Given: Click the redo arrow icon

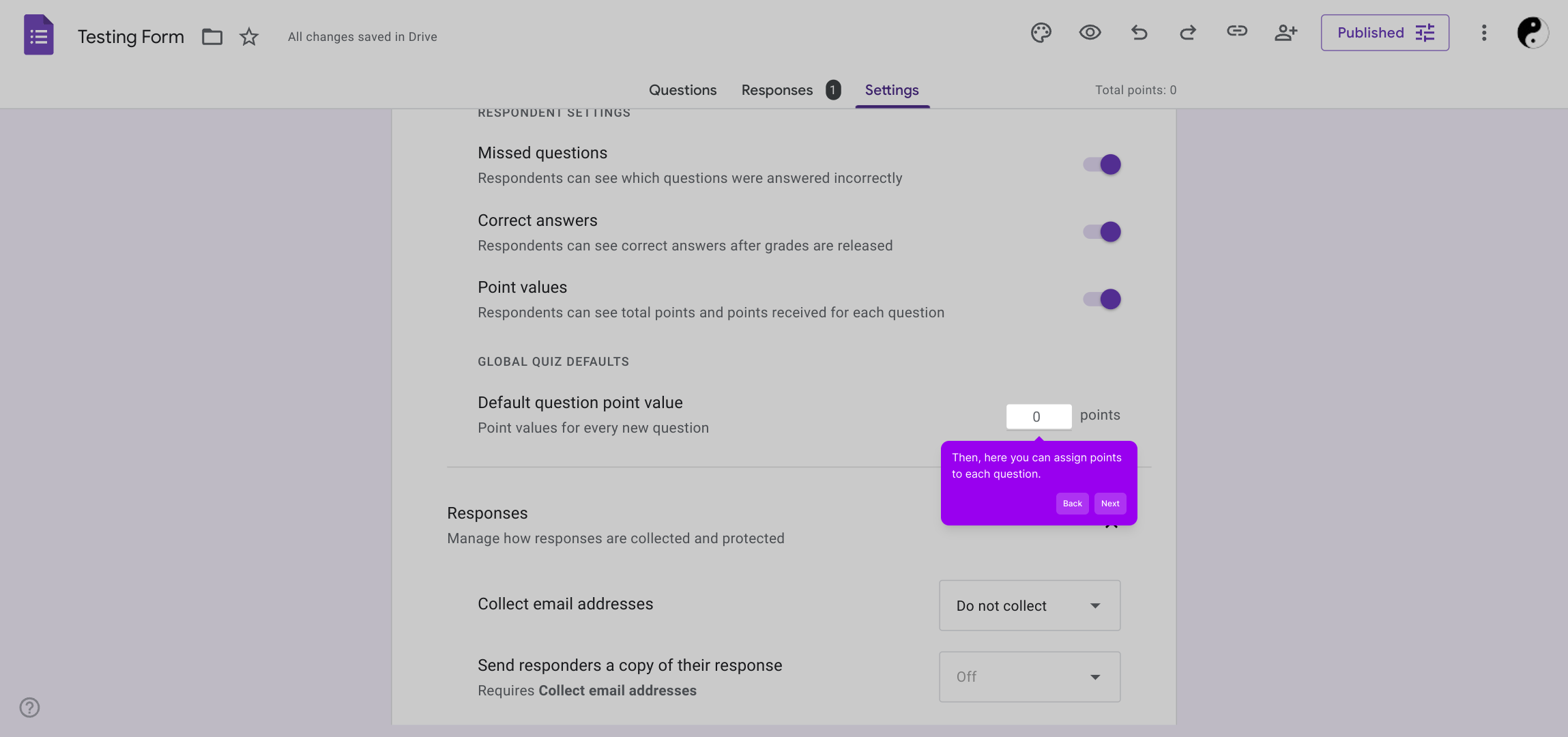Looking at the screenshot, I should 1188,33.
